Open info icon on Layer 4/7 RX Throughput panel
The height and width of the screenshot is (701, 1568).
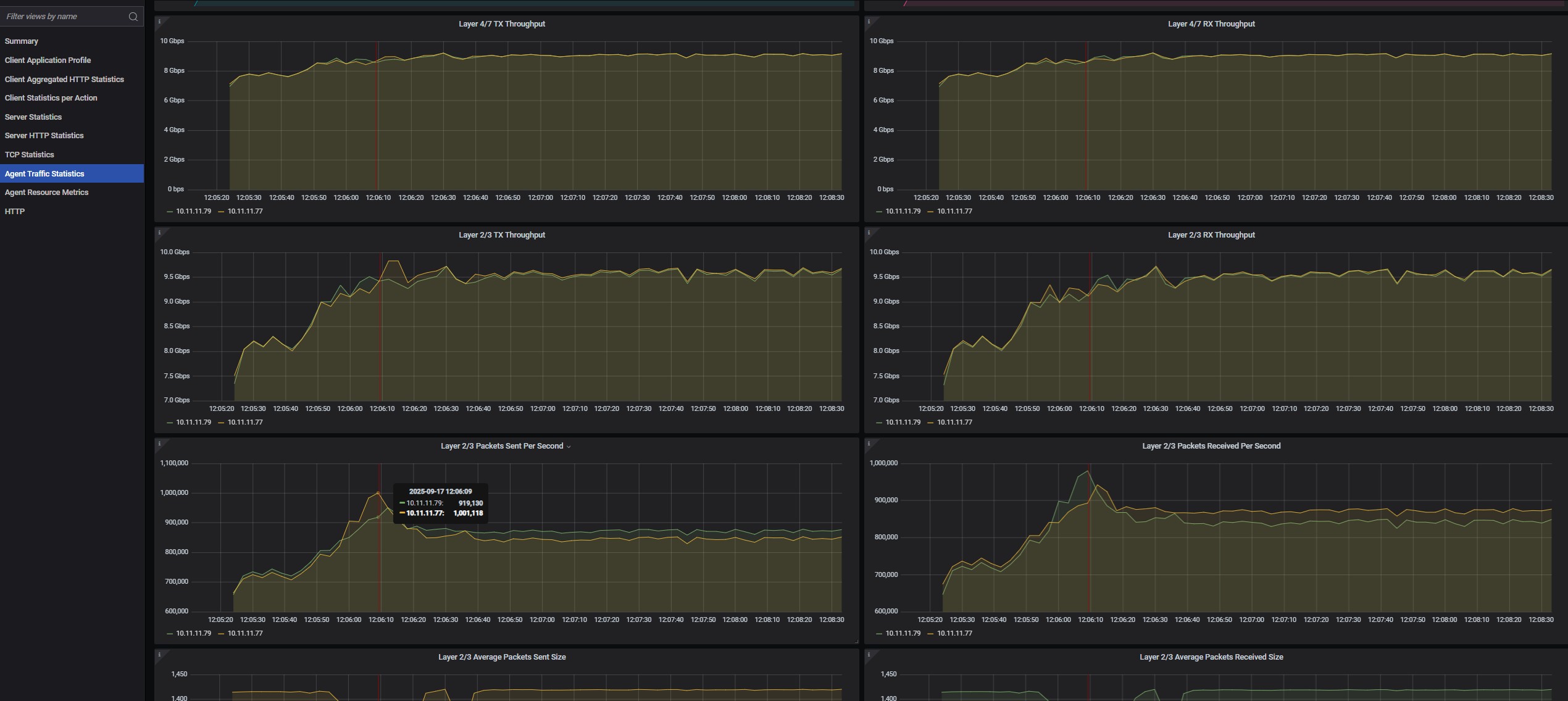[x=869, y=22]
